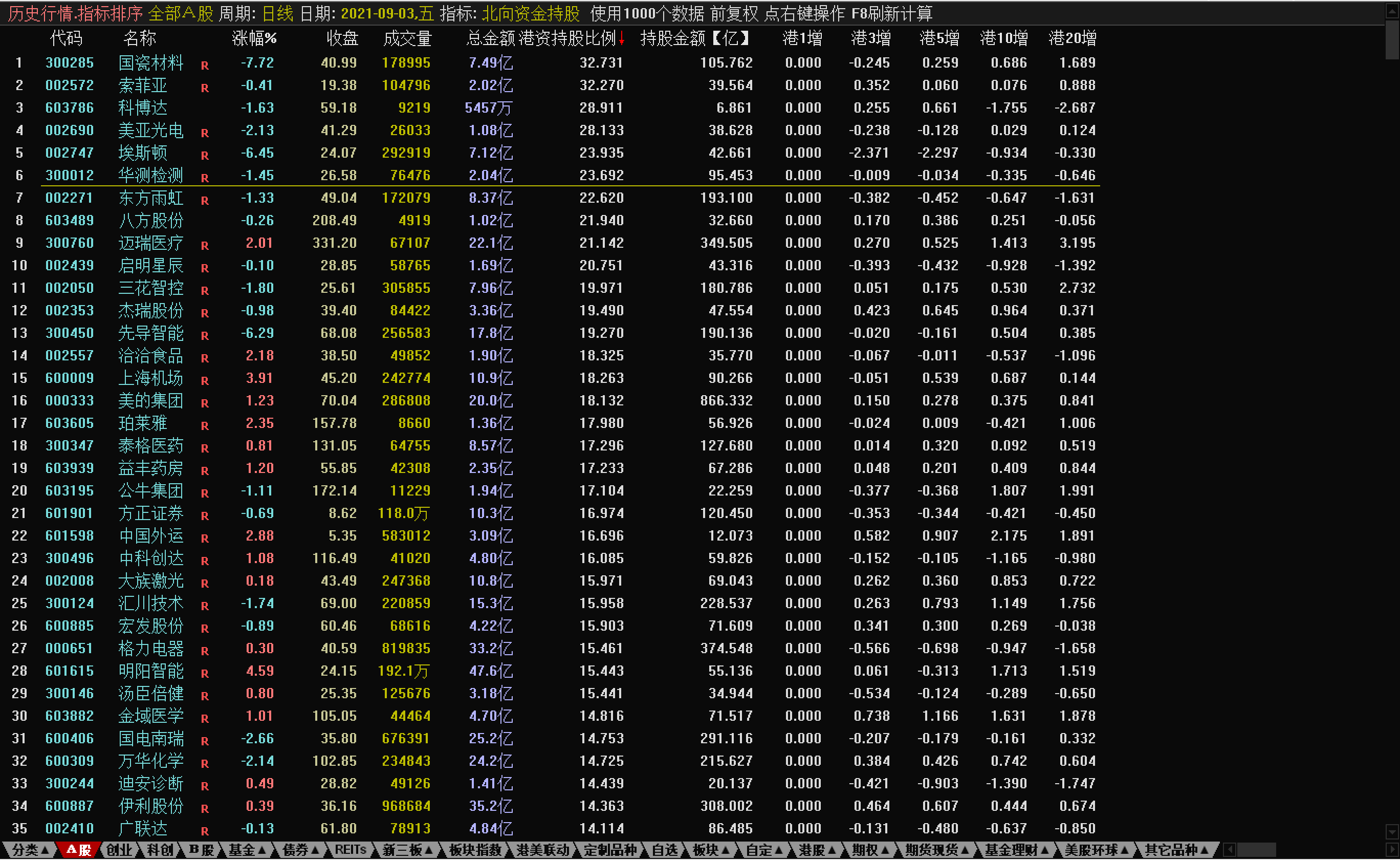Sort by 港20增 column header
The image size is (1400, 861).
coord(1072,39)
